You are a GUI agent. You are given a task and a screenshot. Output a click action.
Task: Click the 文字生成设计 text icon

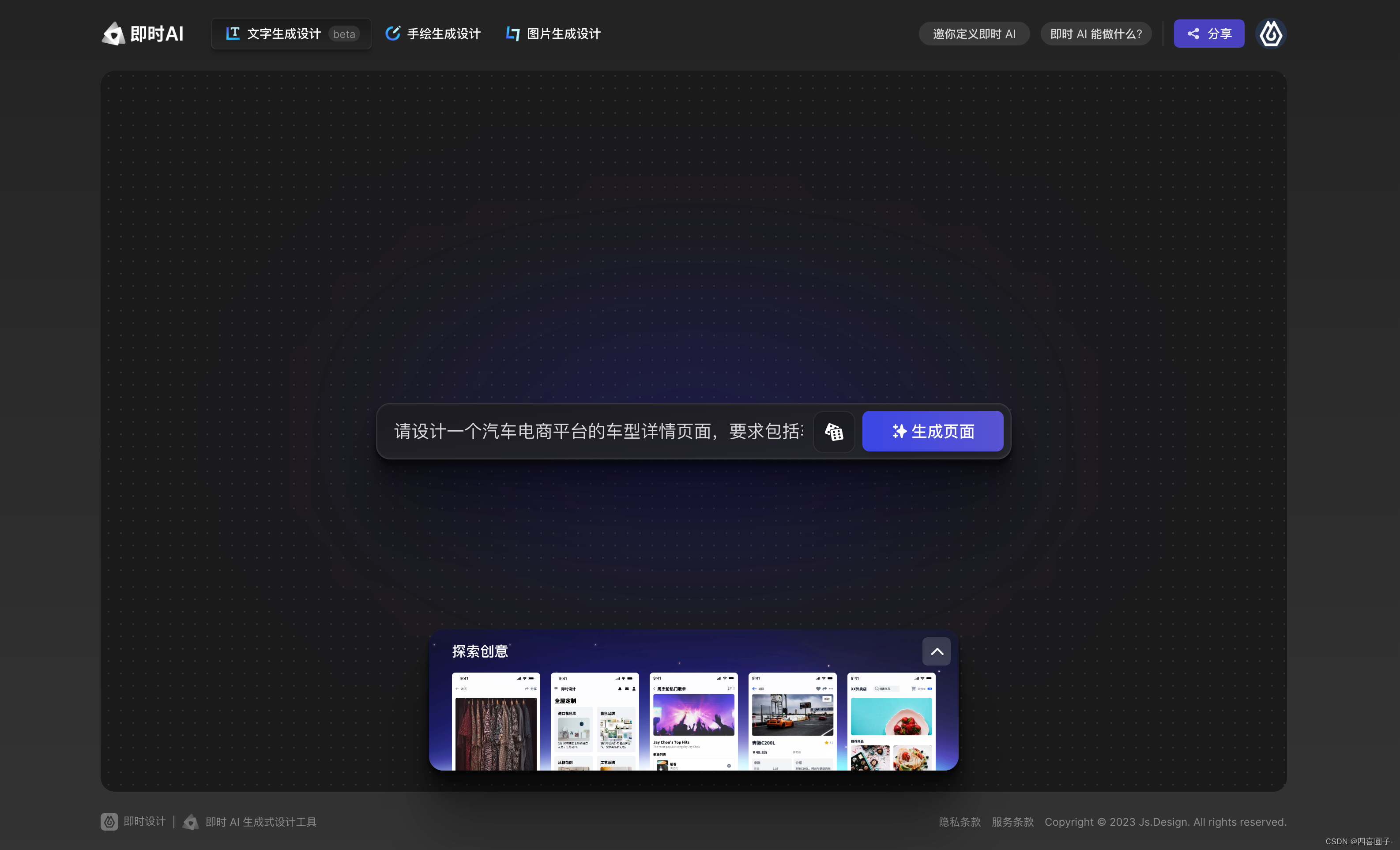click(233, 34)
